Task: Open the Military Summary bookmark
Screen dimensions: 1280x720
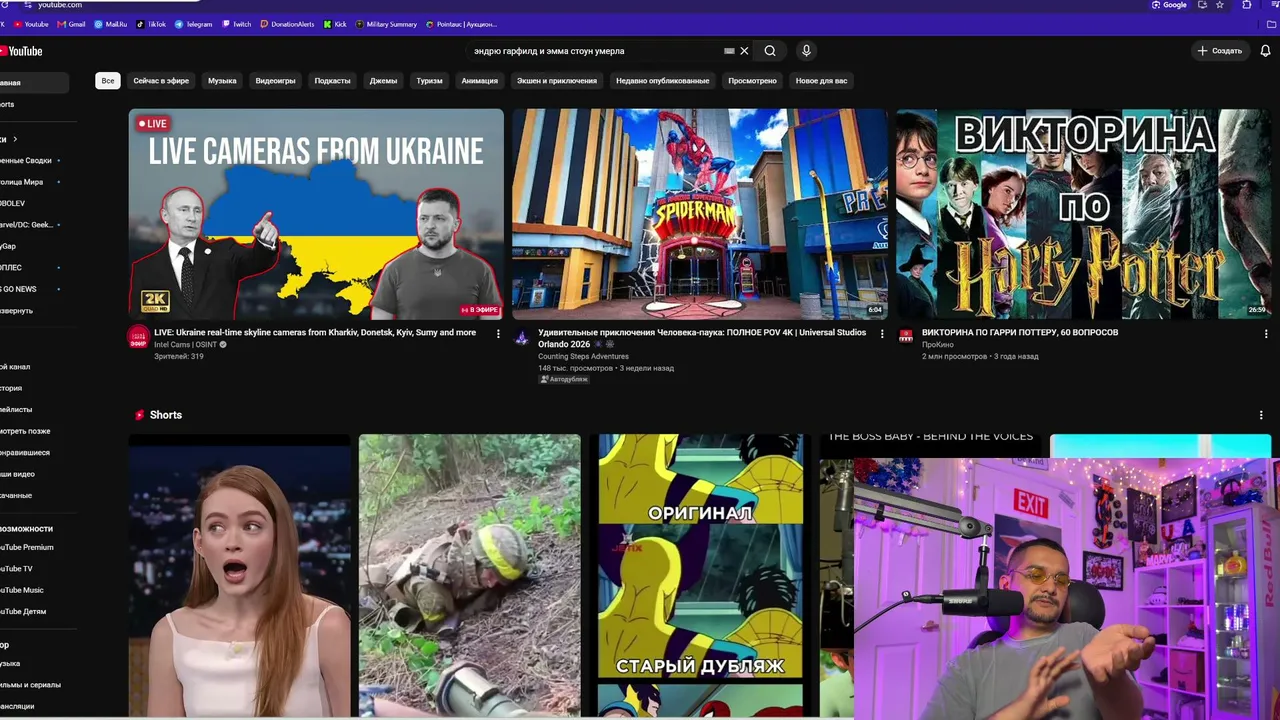Action: [386, 24]
